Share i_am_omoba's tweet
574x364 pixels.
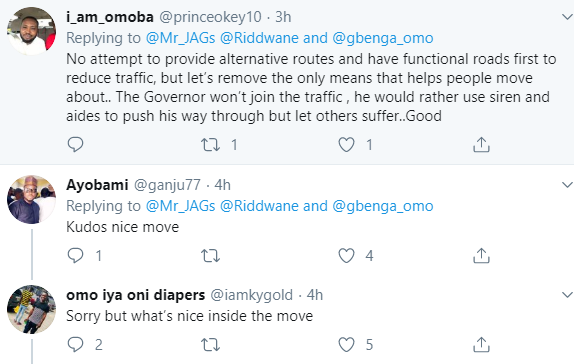481,144
